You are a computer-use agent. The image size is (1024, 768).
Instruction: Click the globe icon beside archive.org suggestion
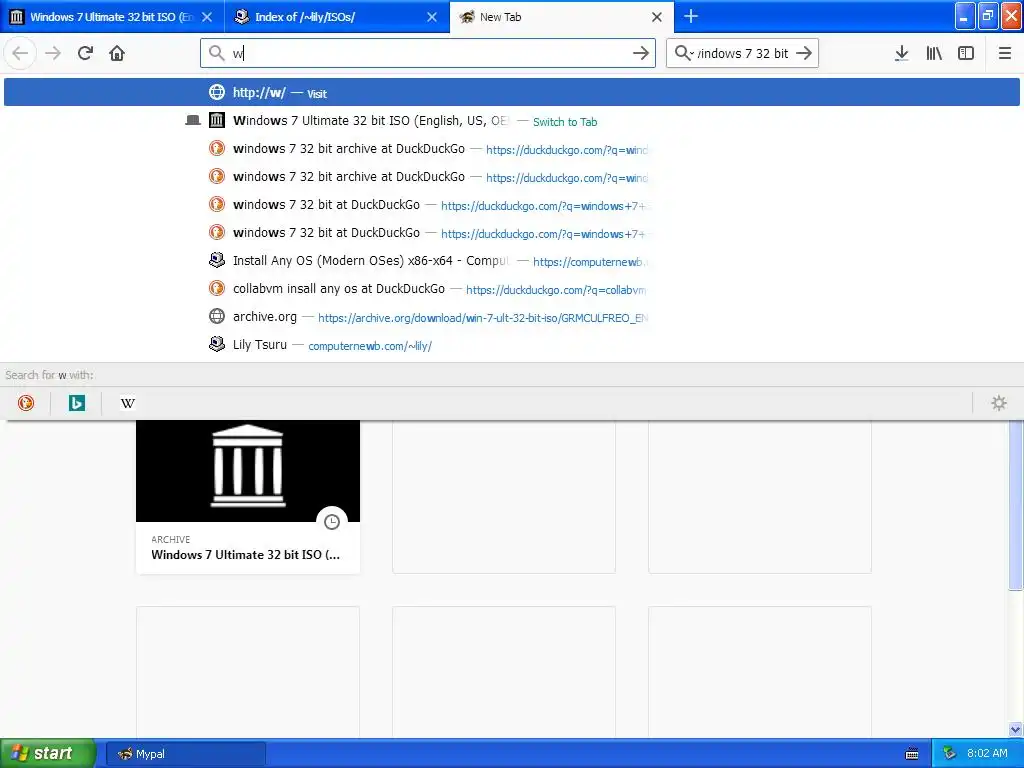[217, 316]
